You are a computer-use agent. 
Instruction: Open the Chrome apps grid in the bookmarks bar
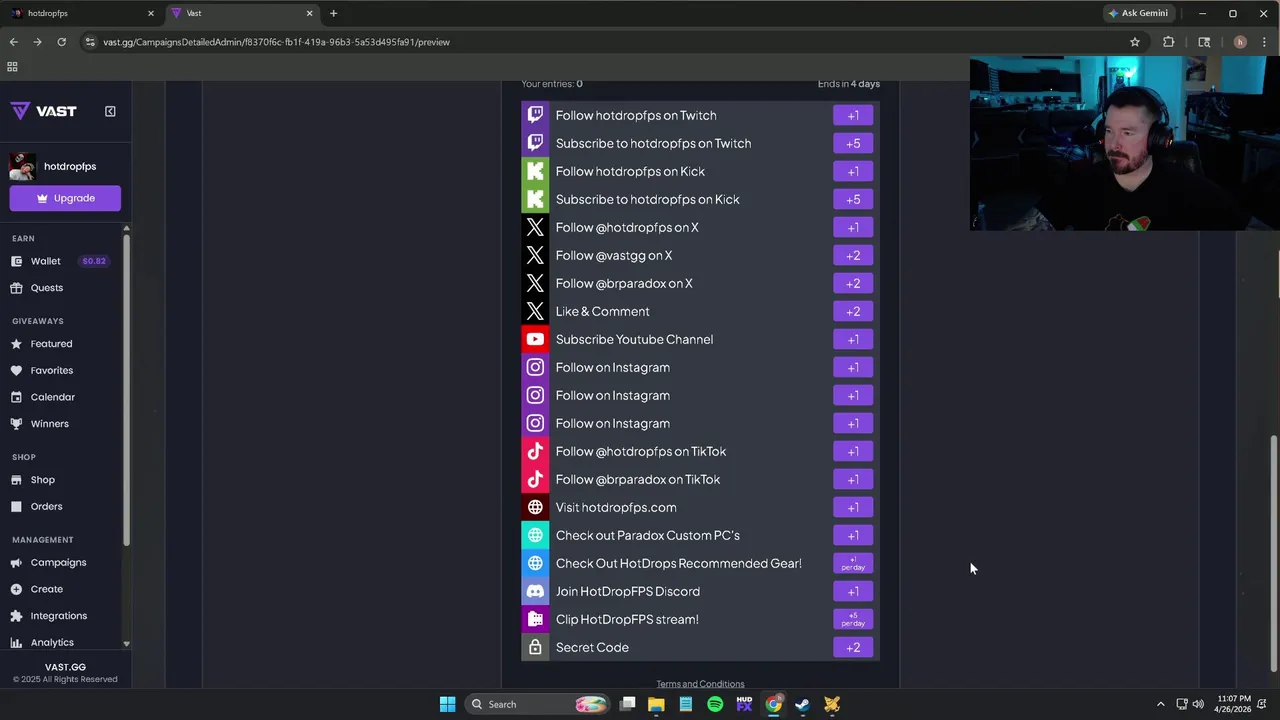[x=12, y=67]
